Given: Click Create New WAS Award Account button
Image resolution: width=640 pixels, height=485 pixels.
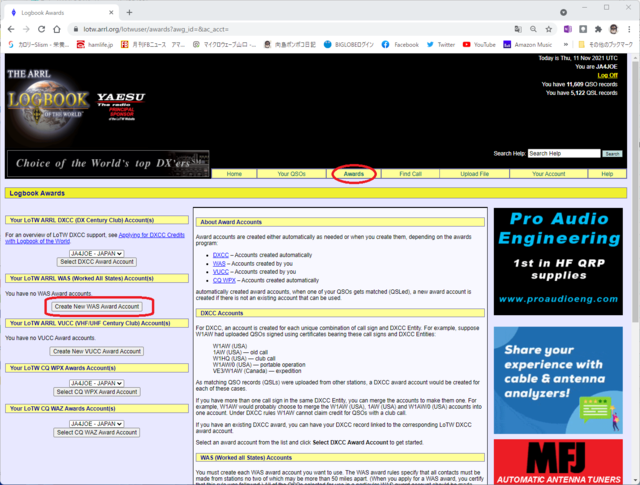Looking at the screenshot, I should 97,307.
